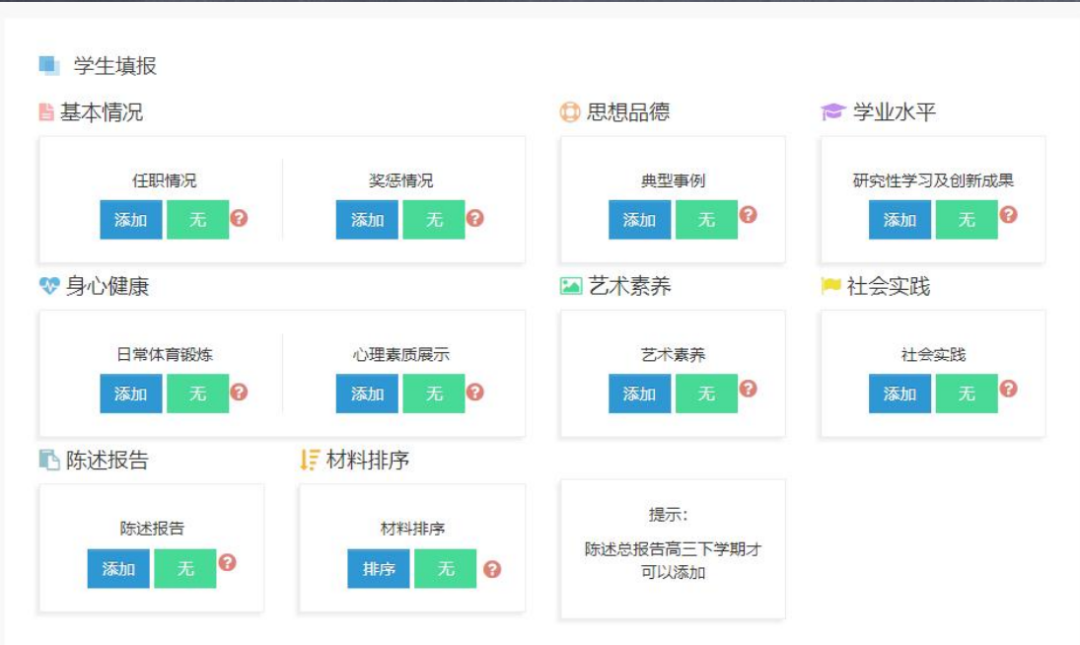Click the question mark in 艺术素养 card

click(748, 388)
